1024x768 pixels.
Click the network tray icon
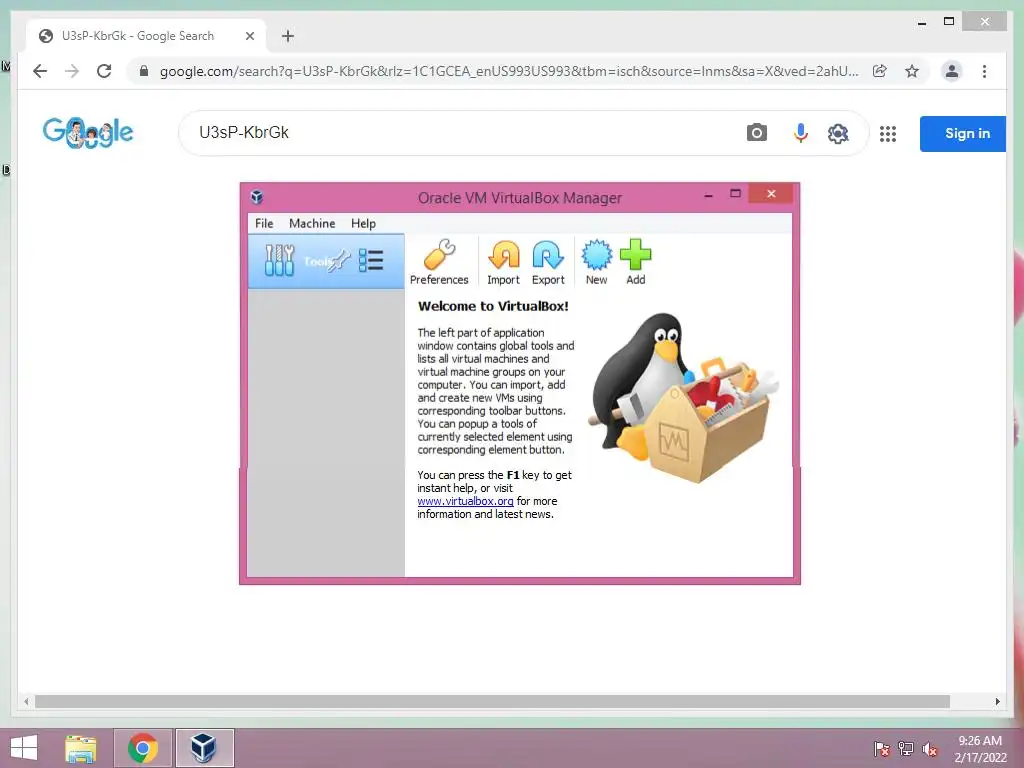pos(906,749)
